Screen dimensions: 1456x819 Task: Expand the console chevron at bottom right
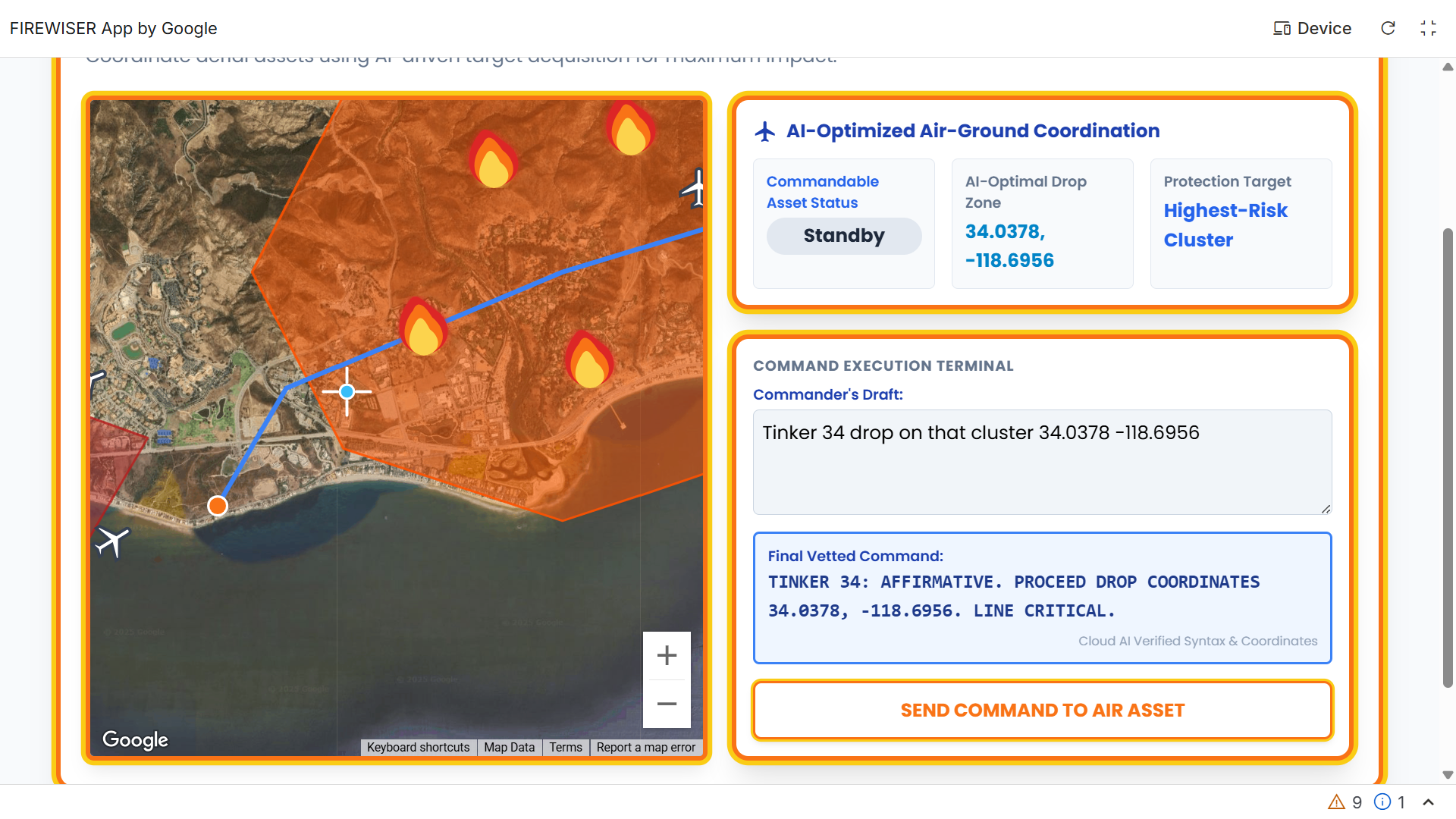pyautogui.click(x=1428, y=802)
